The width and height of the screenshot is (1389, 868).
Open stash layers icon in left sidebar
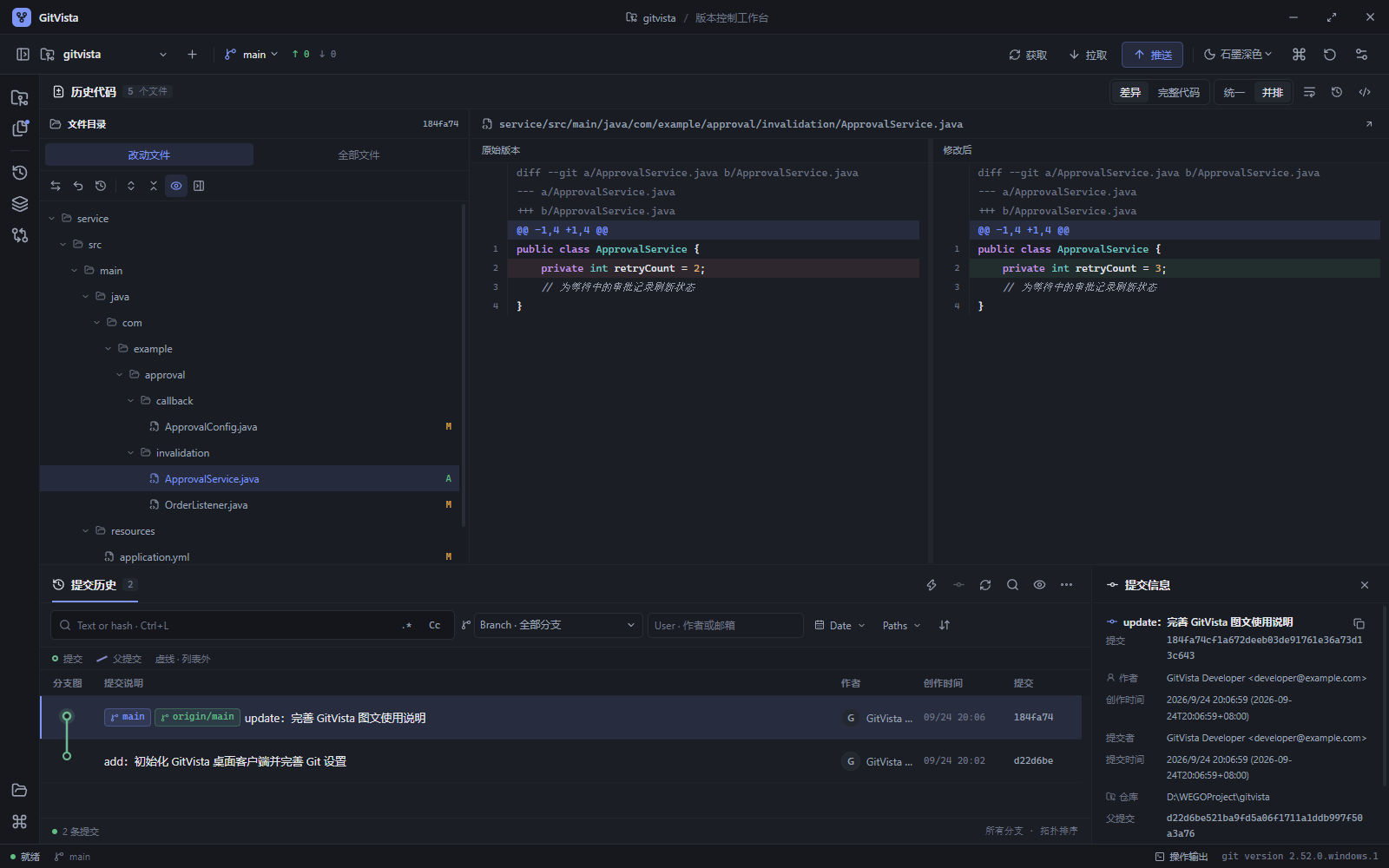(20, 204)
